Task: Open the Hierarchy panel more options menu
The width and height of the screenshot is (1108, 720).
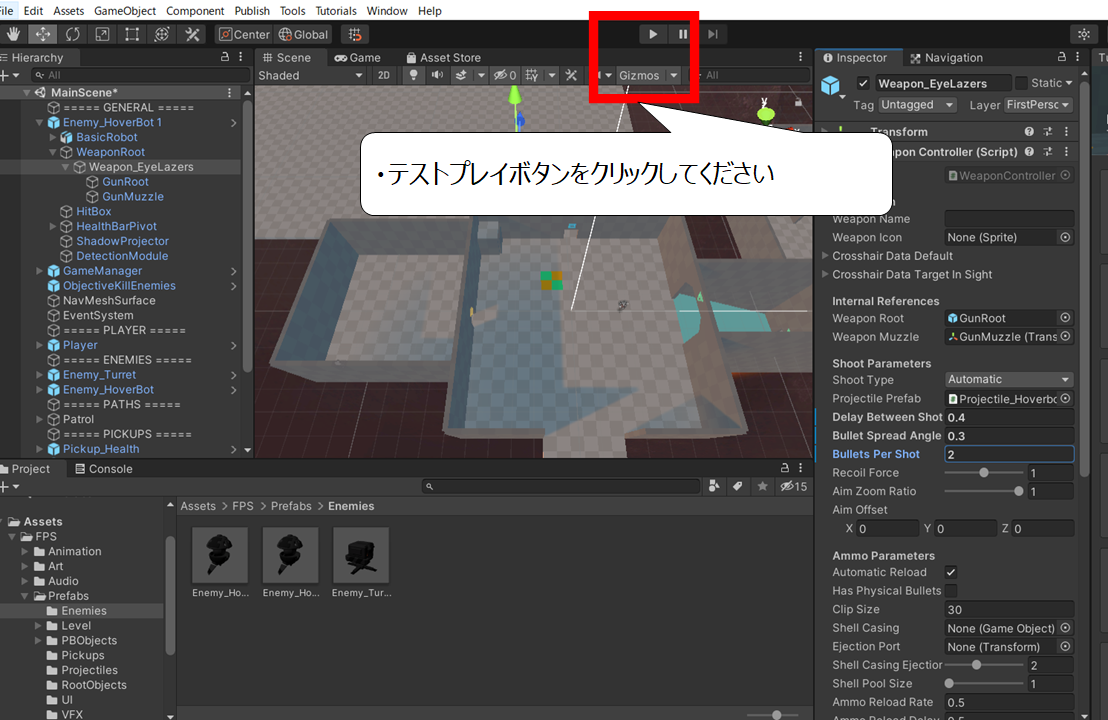Action: coord(240,57)
